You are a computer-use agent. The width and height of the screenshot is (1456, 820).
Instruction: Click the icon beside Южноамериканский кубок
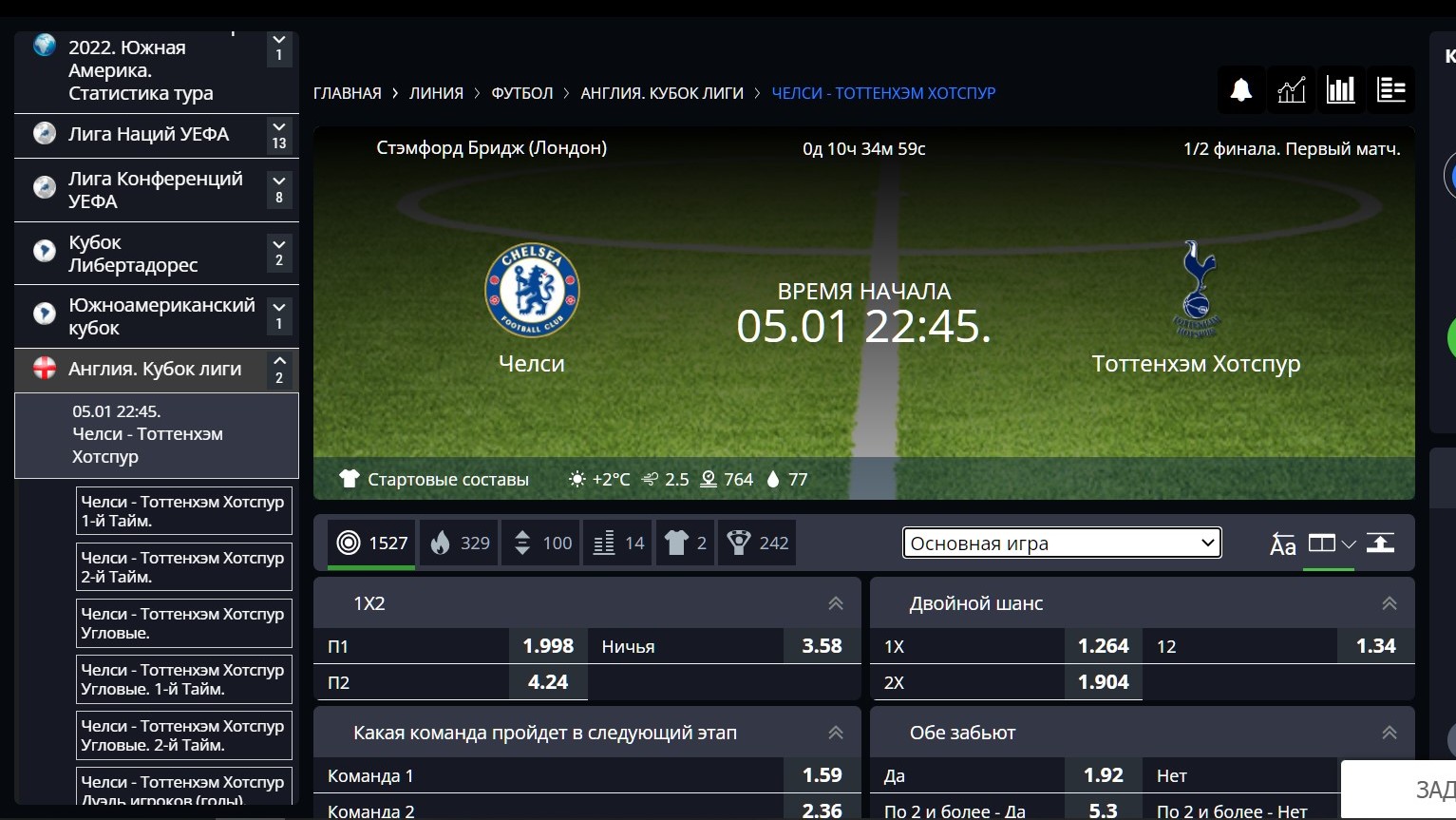(x=45, y=313)
